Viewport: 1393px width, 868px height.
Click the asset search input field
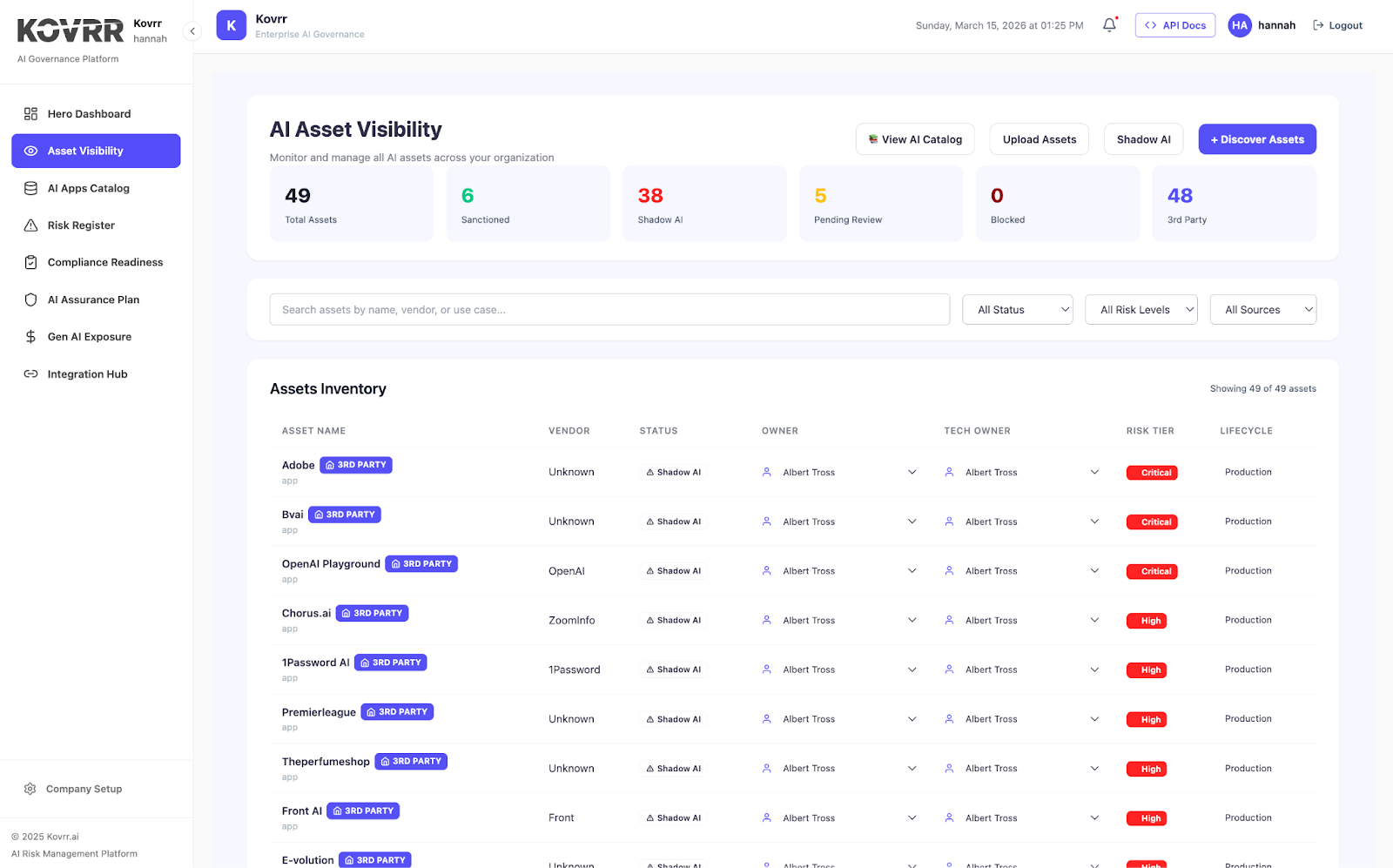pos(609,310)
